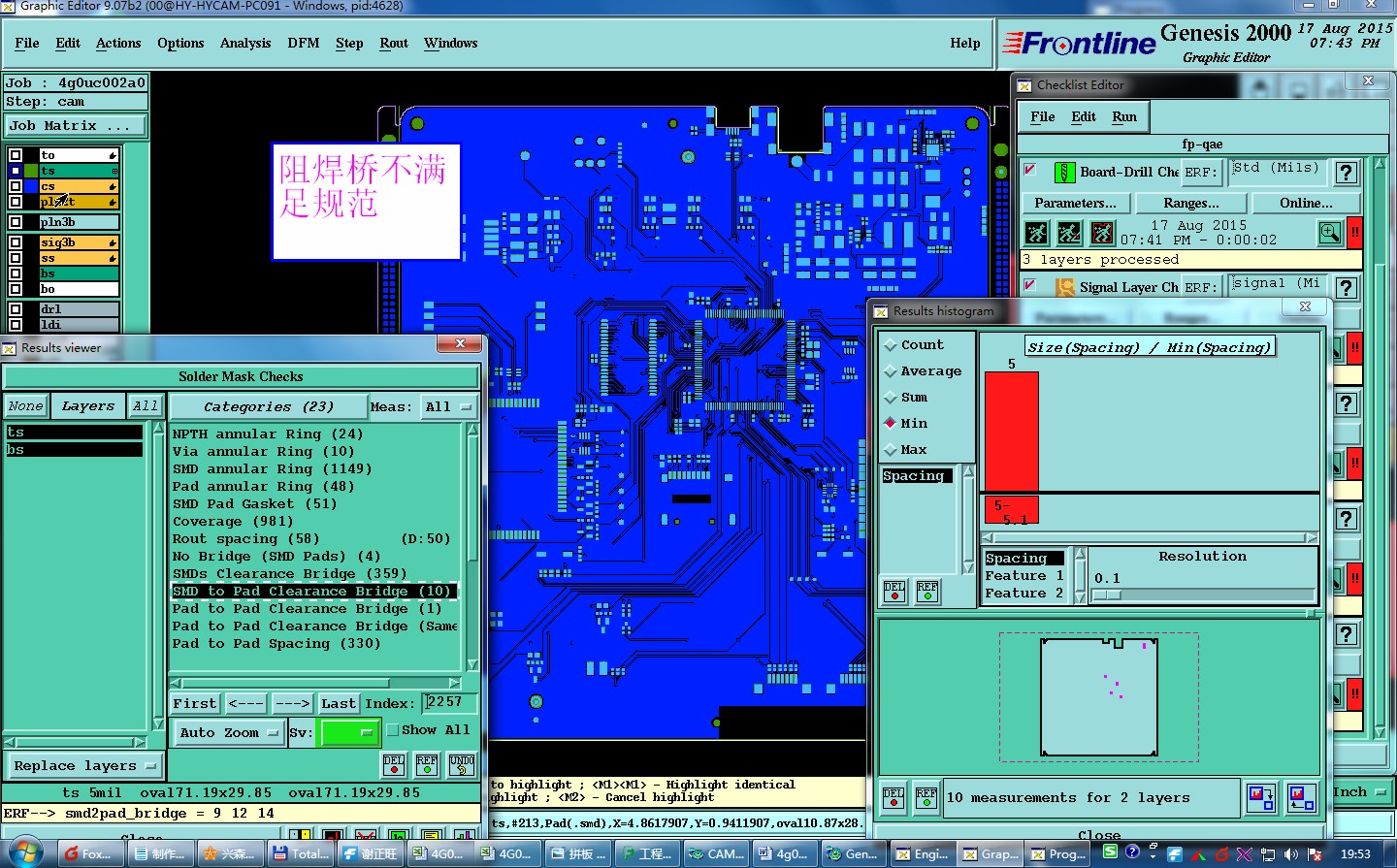The image size is (1397, 868).
Task: Toggle display box for layer drl
Action: pyautogui.click(x=16, y=309)
